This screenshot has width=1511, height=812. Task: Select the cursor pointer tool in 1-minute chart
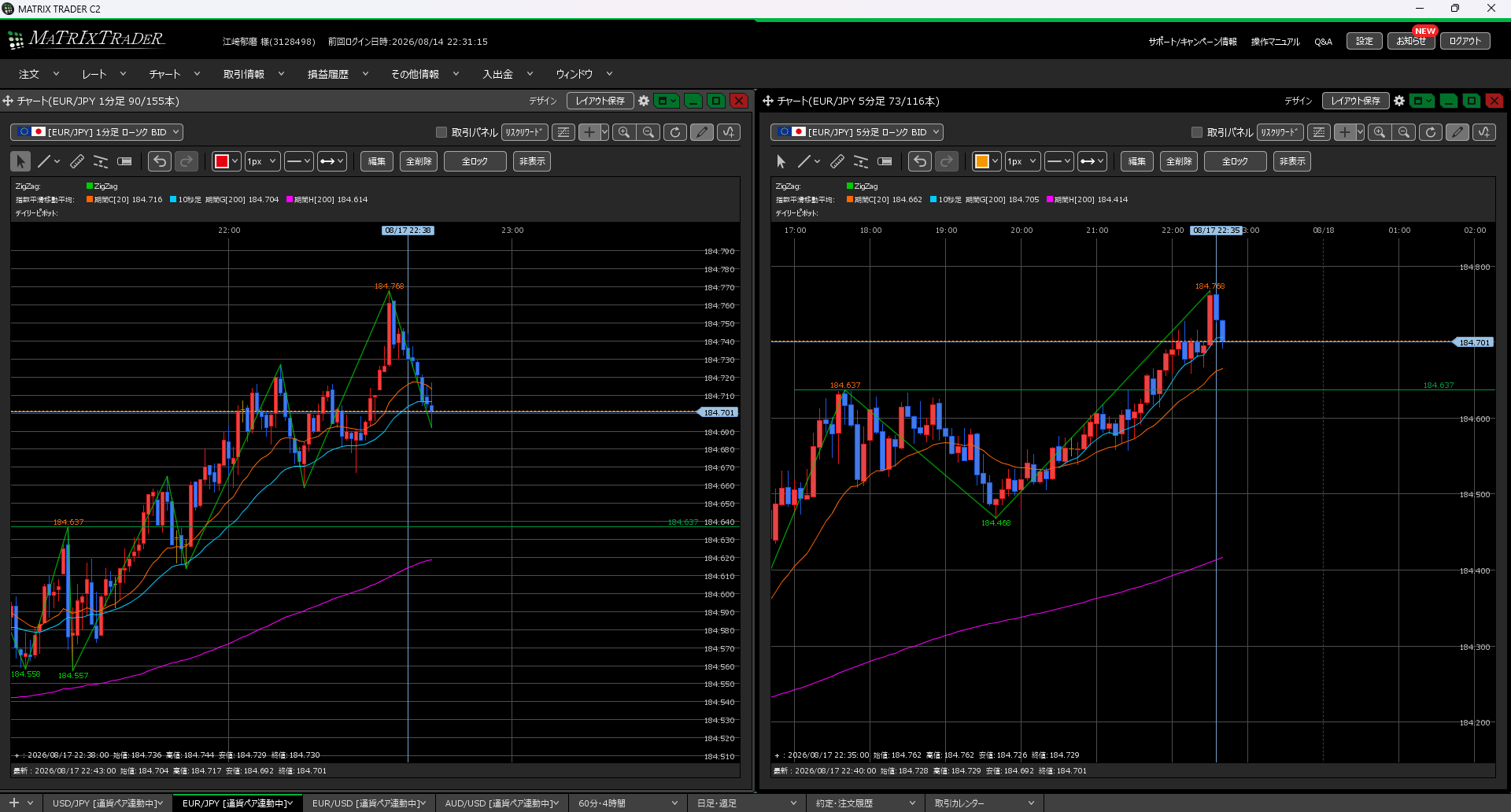(x=20, y=161)
